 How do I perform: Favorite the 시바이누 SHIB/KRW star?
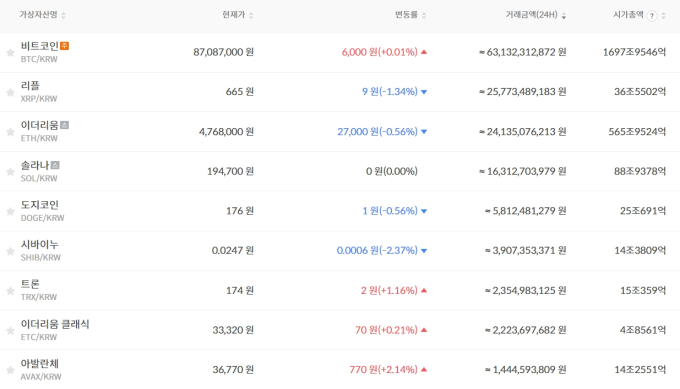point(10,252)
